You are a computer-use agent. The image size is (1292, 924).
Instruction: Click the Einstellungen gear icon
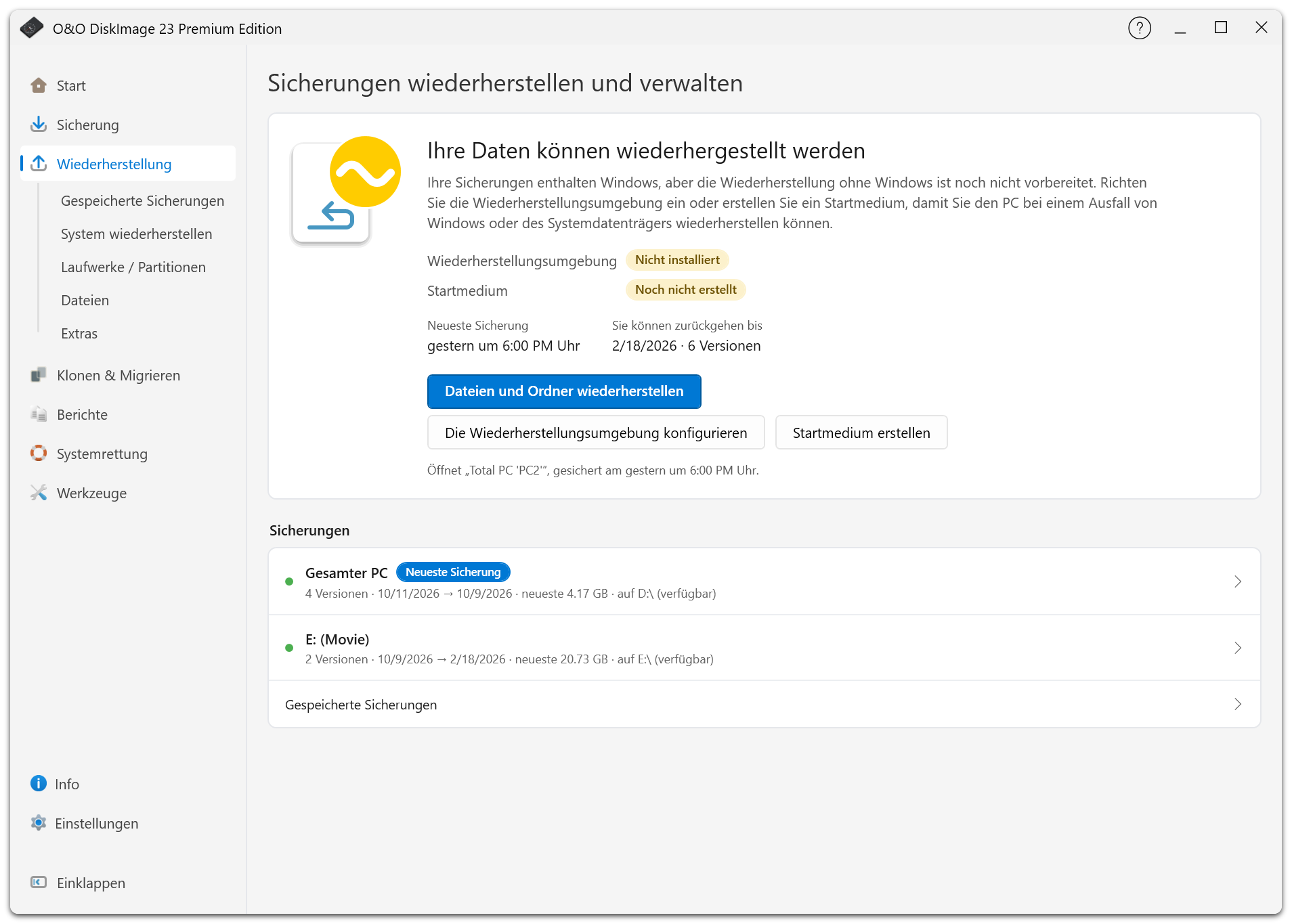39,823
